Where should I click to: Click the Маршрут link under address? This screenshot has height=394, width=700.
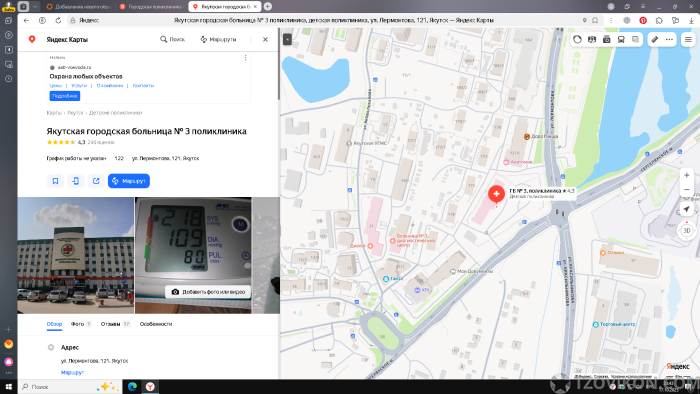72,372
